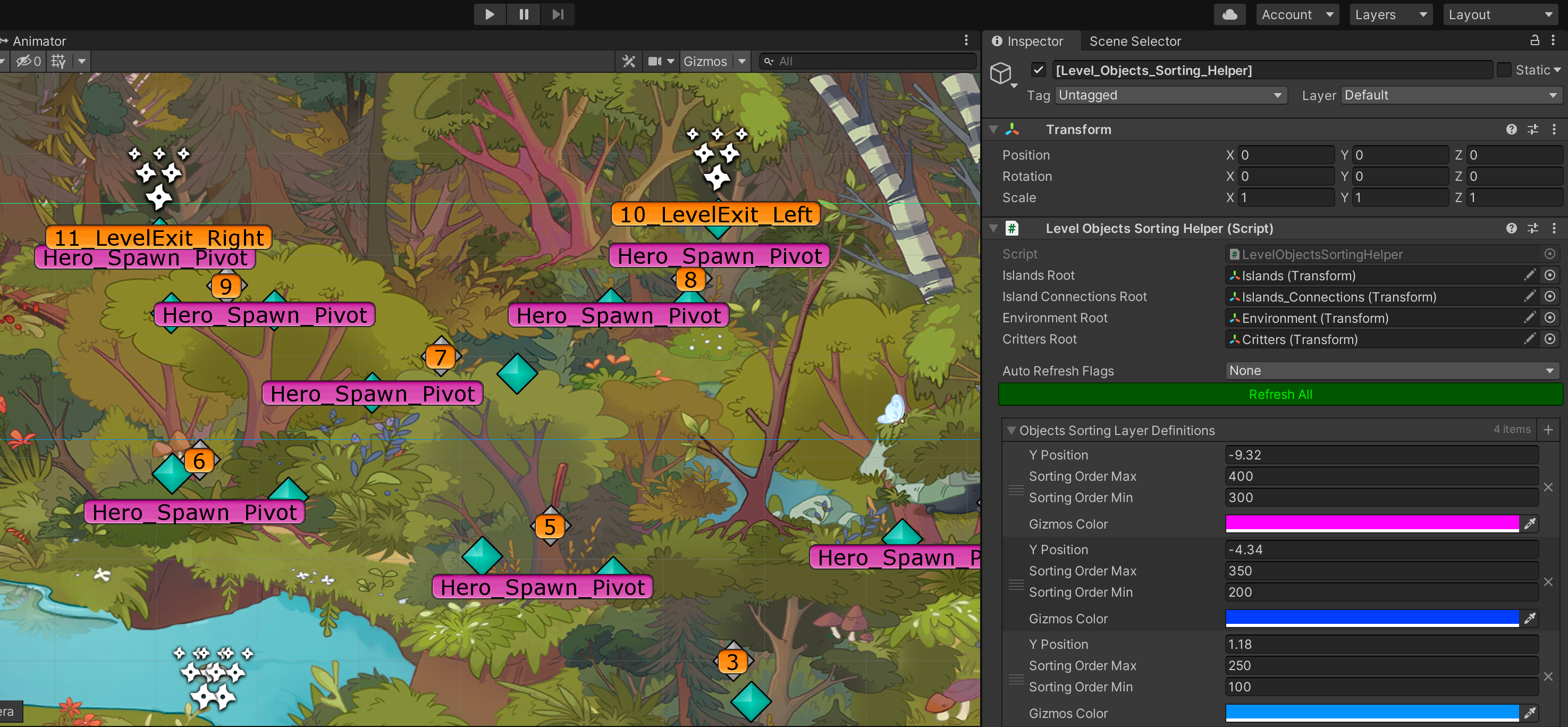This screenshot has width=1568, height=727.
Task: Select the 10_LevelExit_Left label
Action: (x=716, y=214)
